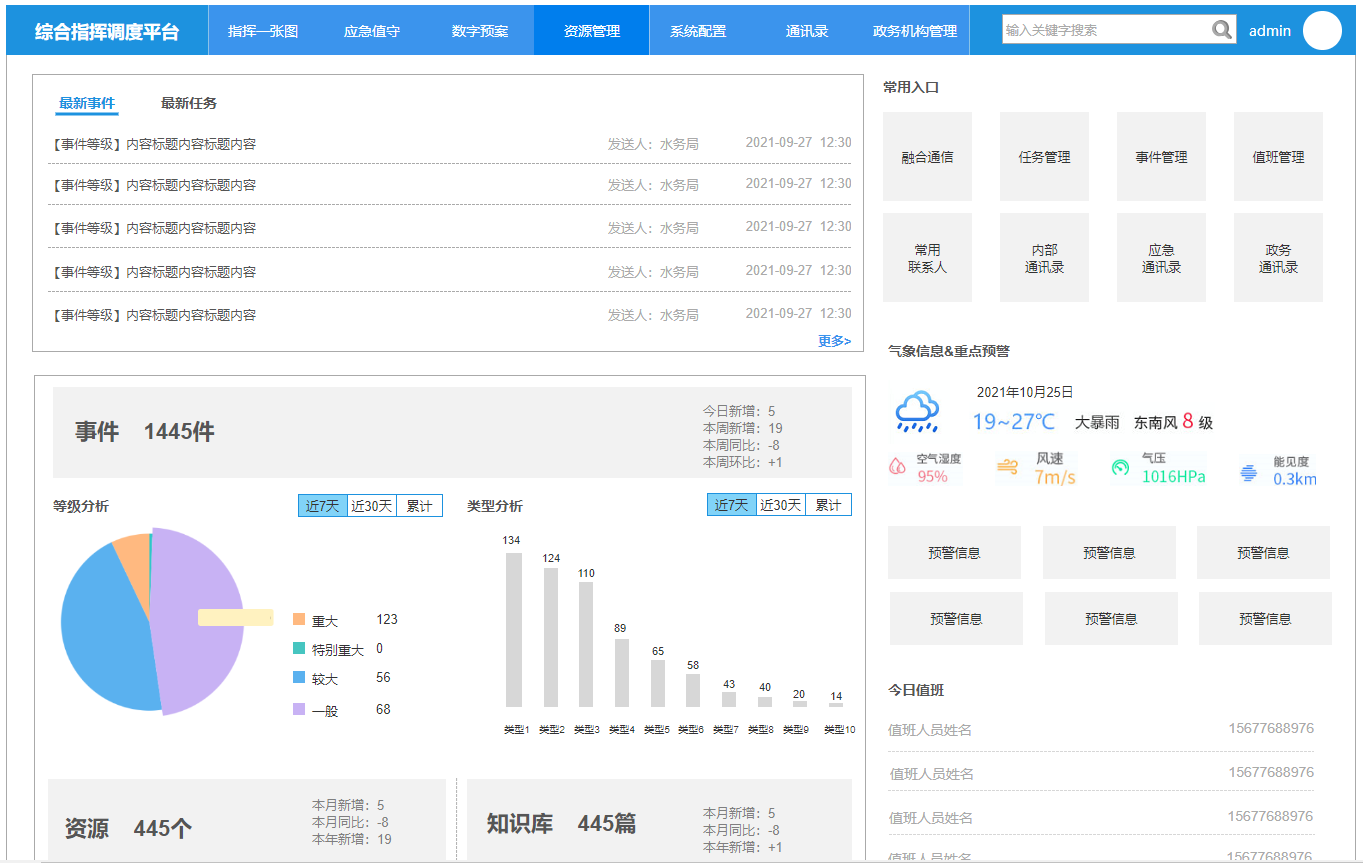Click the admin username text
1363x863 pixels.
[x=1270, y=31]
